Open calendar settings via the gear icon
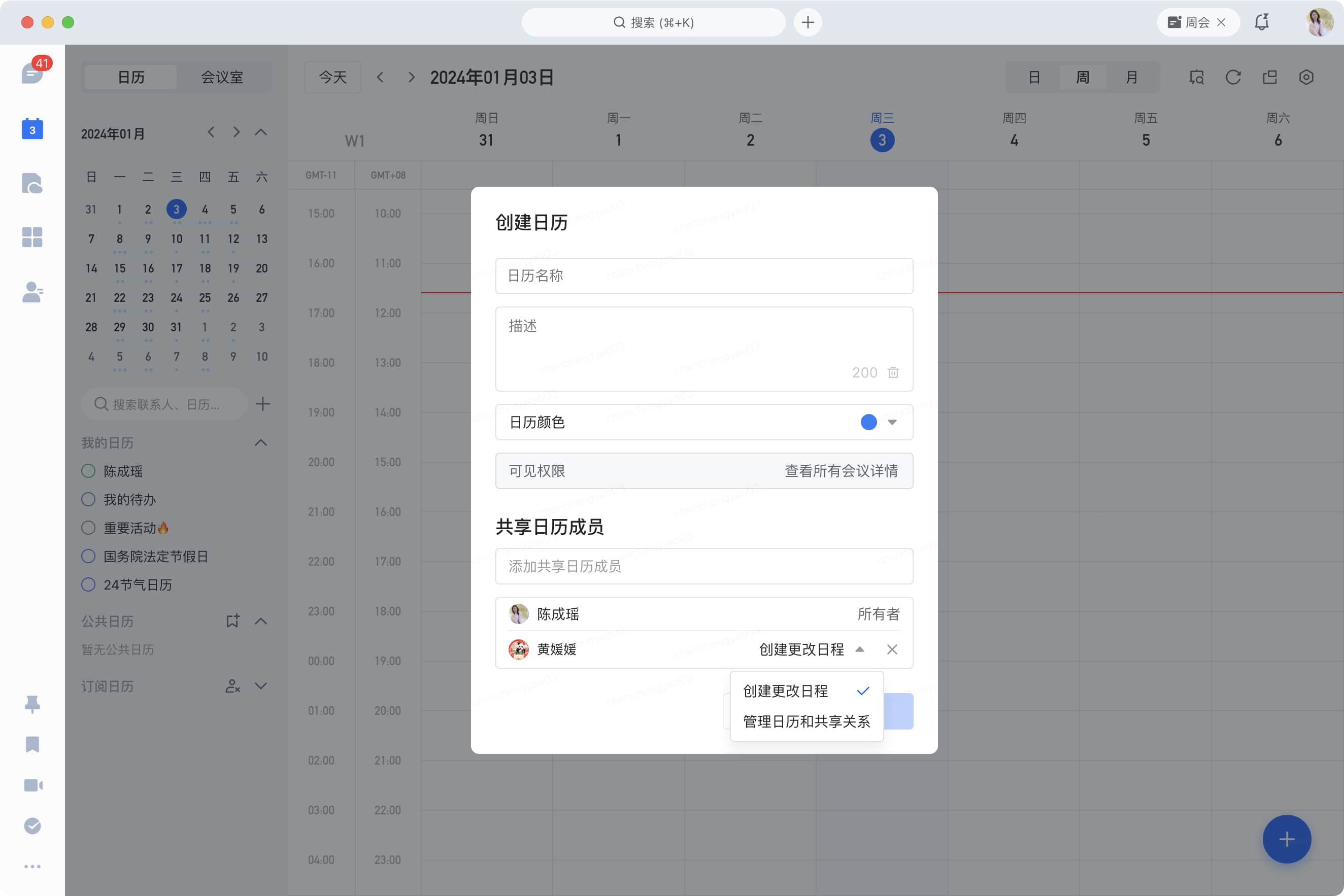Viewport: 1344px width, 896px height. pos(1306,77)
